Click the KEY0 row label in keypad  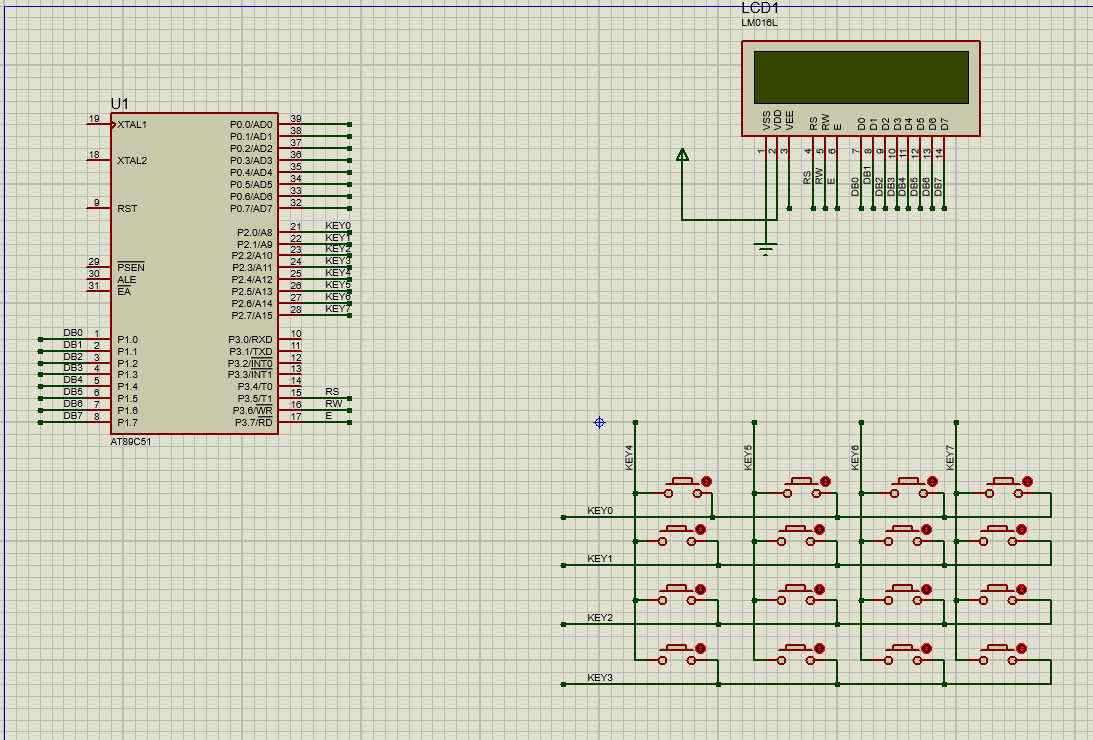[x=599, y=511]
